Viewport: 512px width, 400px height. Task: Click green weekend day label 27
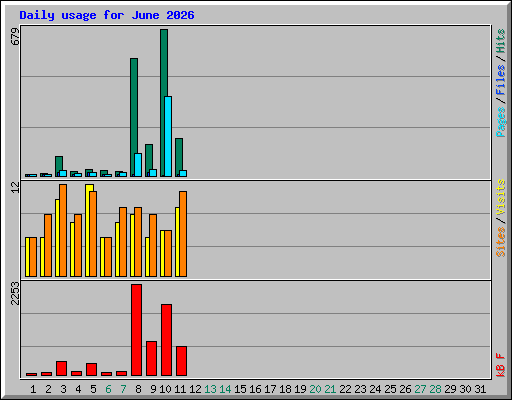point(420,389)
